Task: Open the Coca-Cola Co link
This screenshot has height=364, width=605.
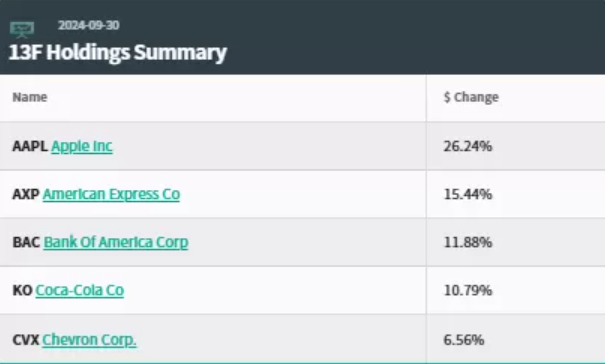Action: [x=80, y=290]
